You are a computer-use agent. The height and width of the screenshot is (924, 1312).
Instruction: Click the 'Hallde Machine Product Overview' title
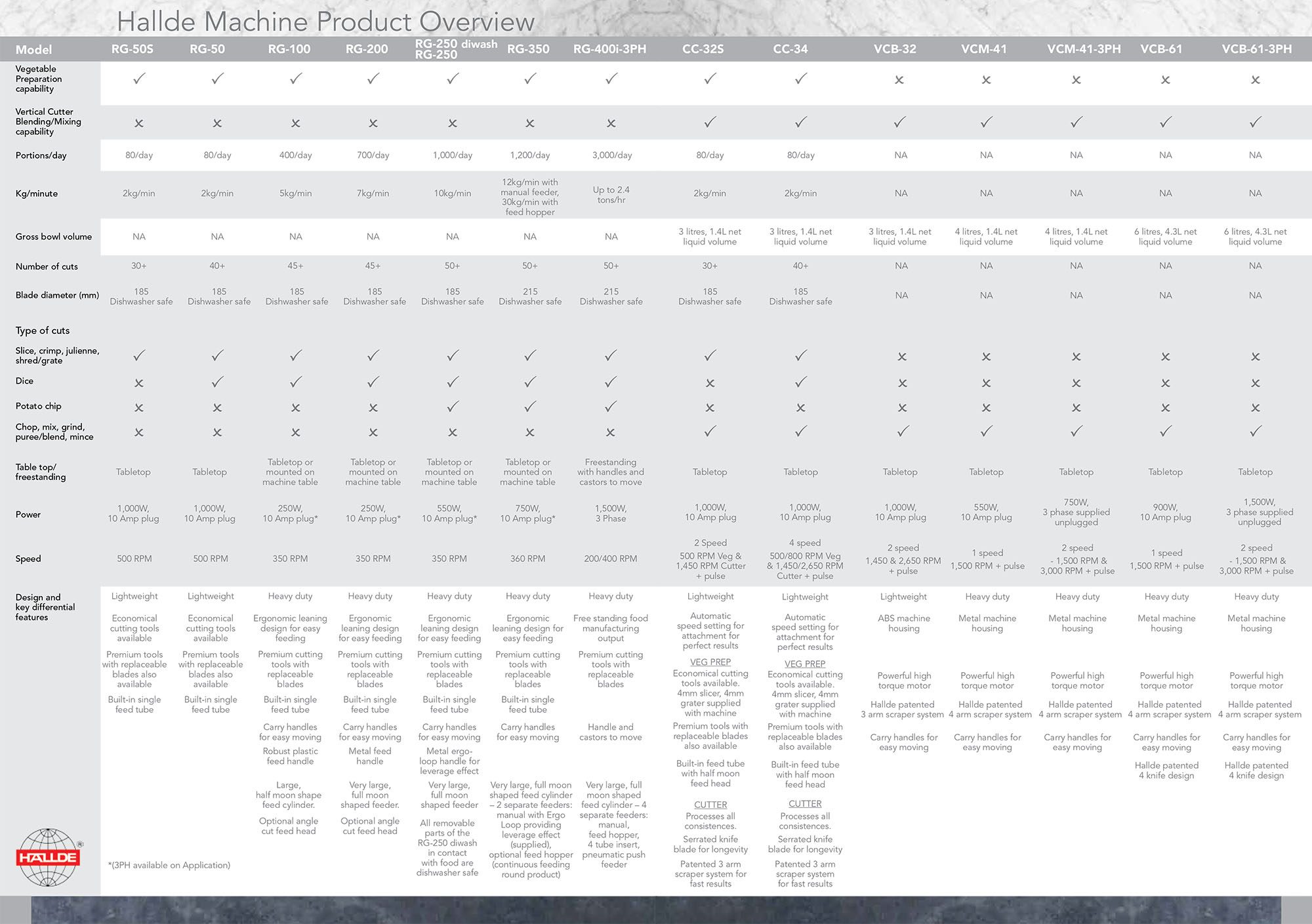(x=325, y=22)
